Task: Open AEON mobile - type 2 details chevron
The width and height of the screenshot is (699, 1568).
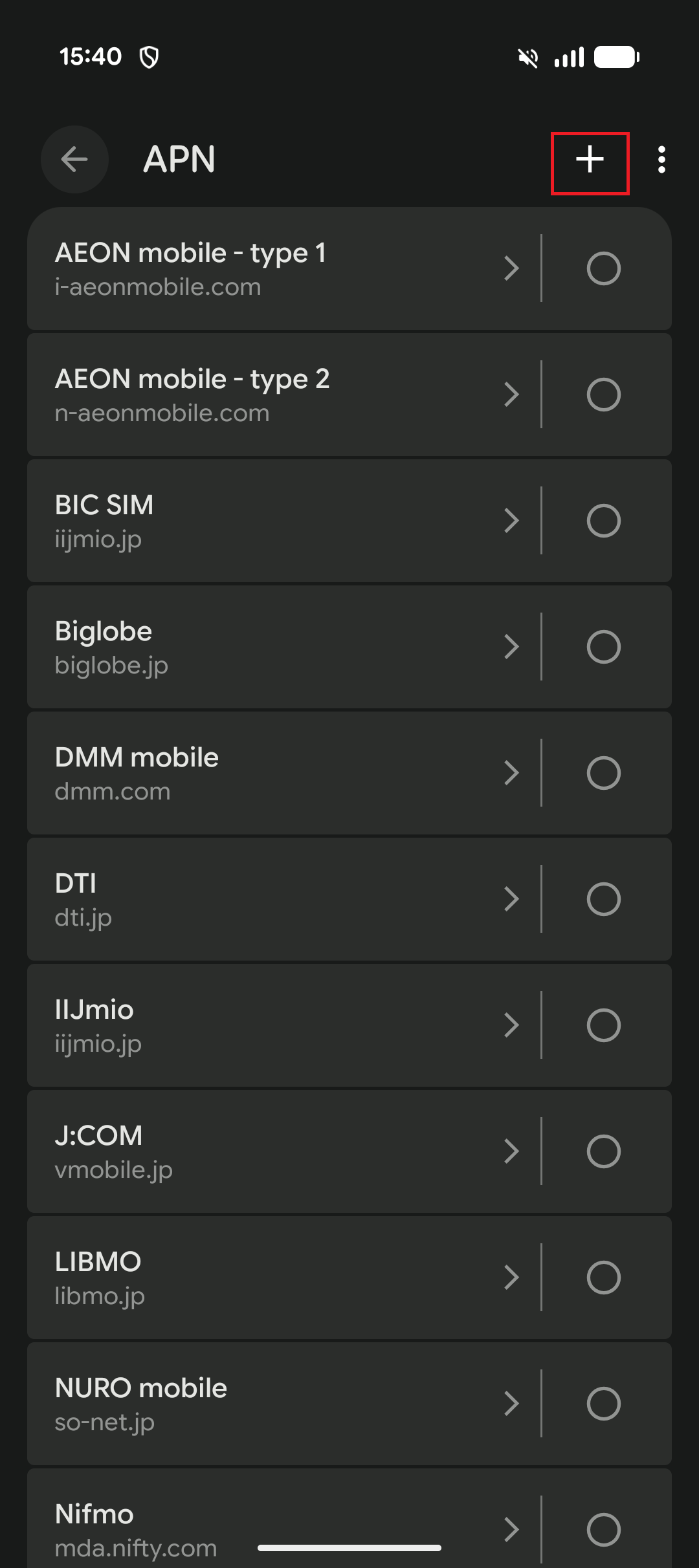Action: [x=511, y=395]
